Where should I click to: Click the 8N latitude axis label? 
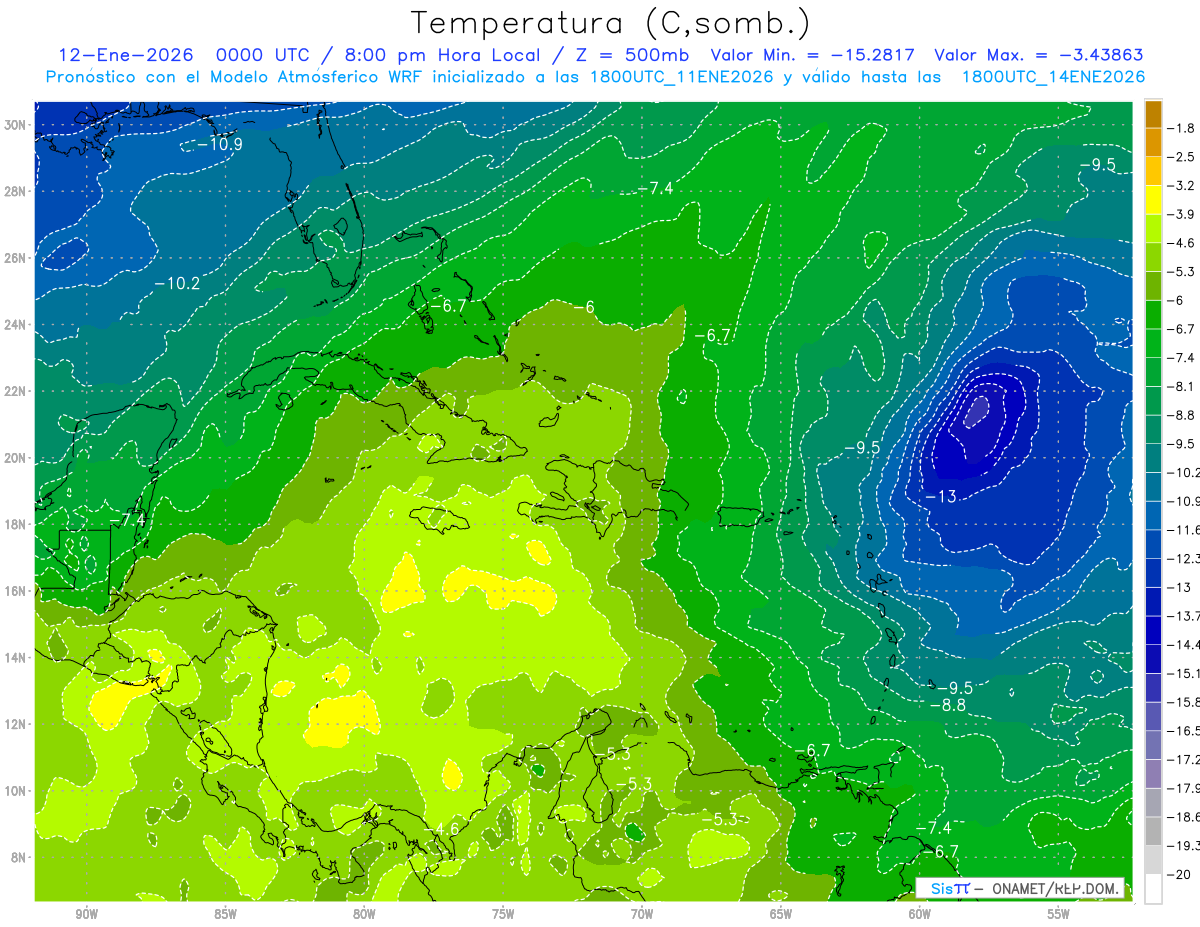point(20,858)
